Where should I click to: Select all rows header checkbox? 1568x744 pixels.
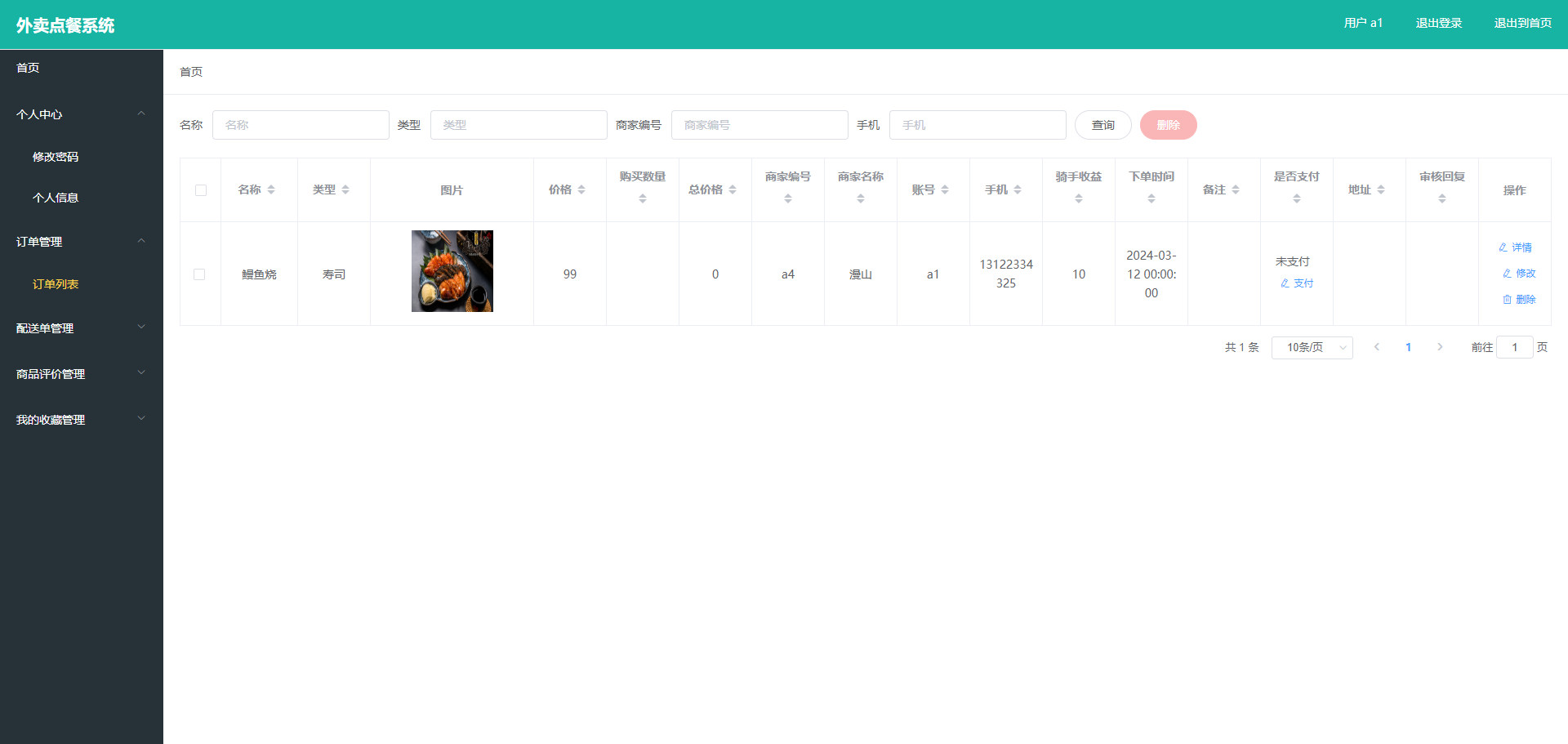tap(201, 190)
